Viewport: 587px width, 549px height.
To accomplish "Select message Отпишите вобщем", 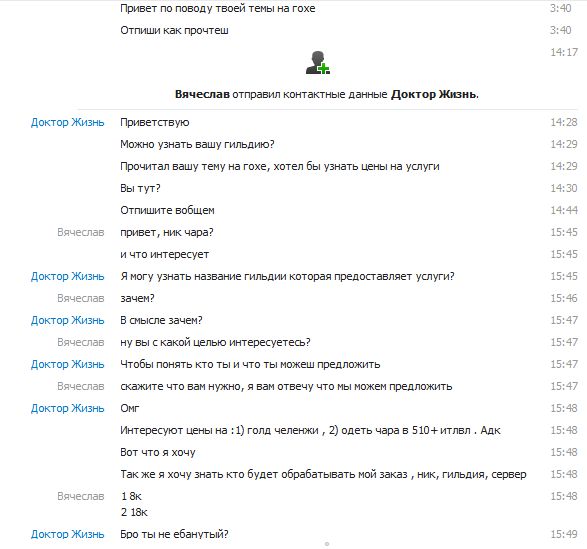I will (x=167, y=210).
